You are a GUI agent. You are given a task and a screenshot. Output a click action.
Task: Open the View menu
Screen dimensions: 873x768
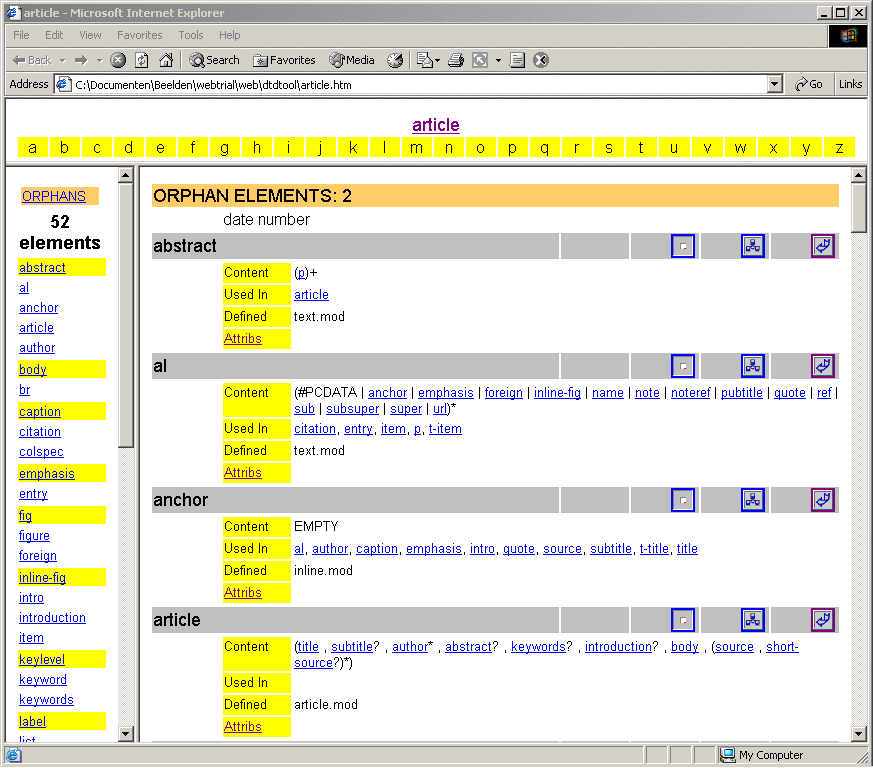(90, 35)
